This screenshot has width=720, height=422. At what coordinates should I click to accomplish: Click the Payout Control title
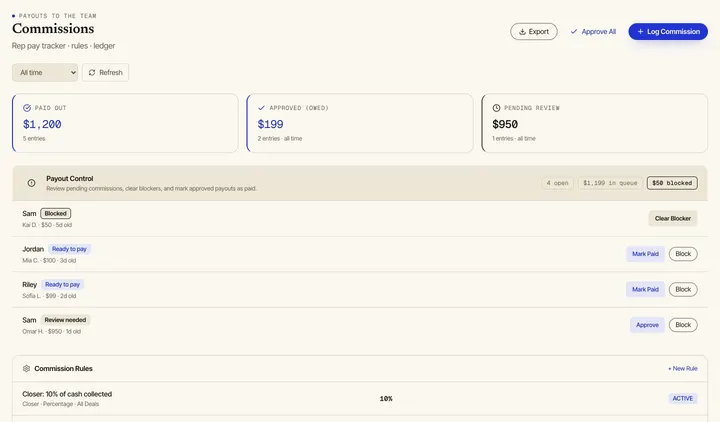[70, 179]
